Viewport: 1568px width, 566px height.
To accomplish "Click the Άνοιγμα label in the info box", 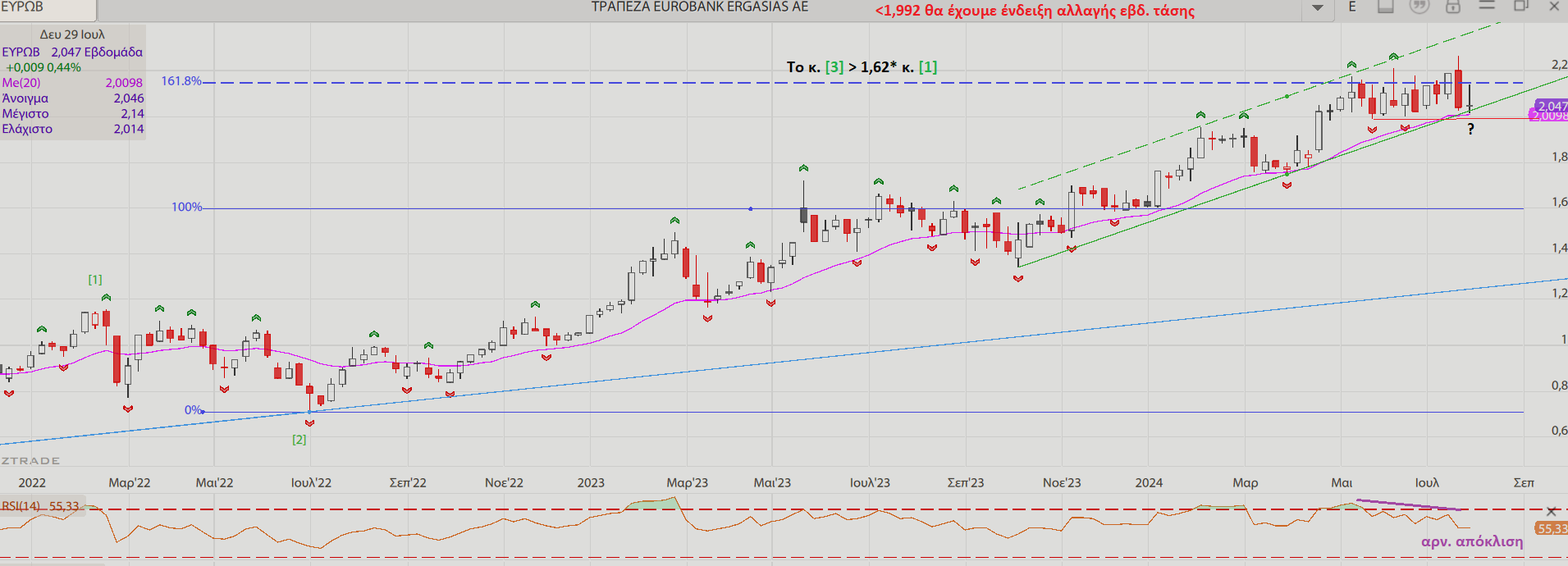I will point(25,98).
